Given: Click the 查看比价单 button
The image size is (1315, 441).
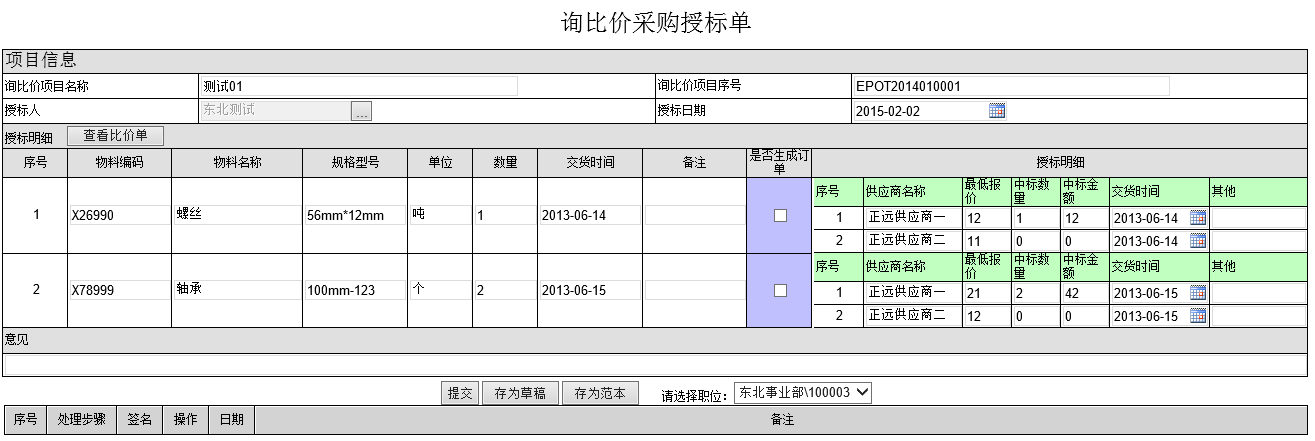Looking at the screenshot, I should tap(115, 135).
